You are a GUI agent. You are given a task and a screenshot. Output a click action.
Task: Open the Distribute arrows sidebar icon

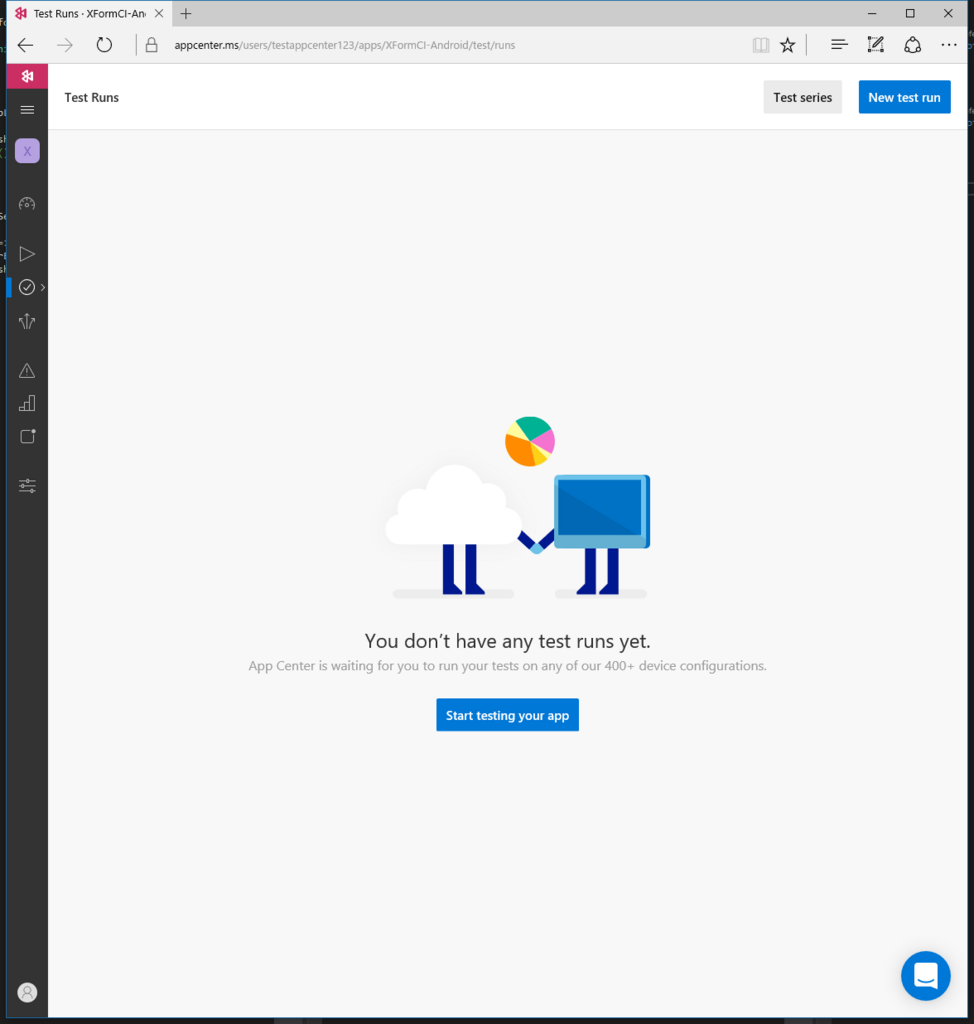[x=27, y=321]
